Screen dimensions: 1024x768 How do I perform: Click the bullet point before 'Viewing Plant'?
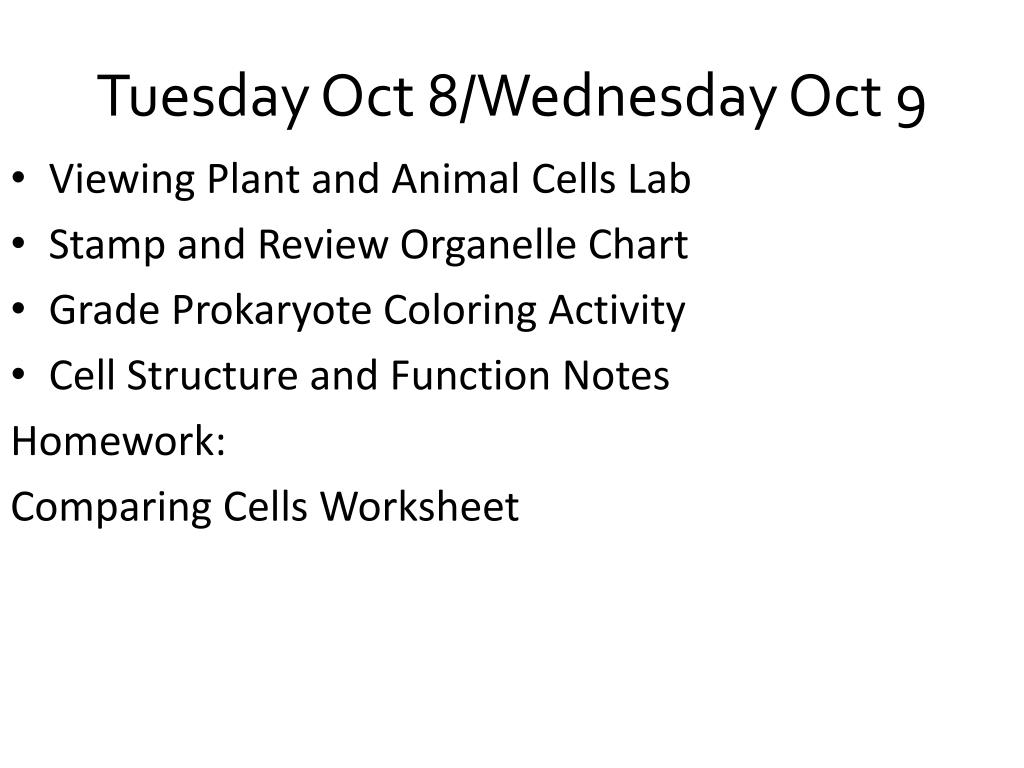(x=18, y=178)
